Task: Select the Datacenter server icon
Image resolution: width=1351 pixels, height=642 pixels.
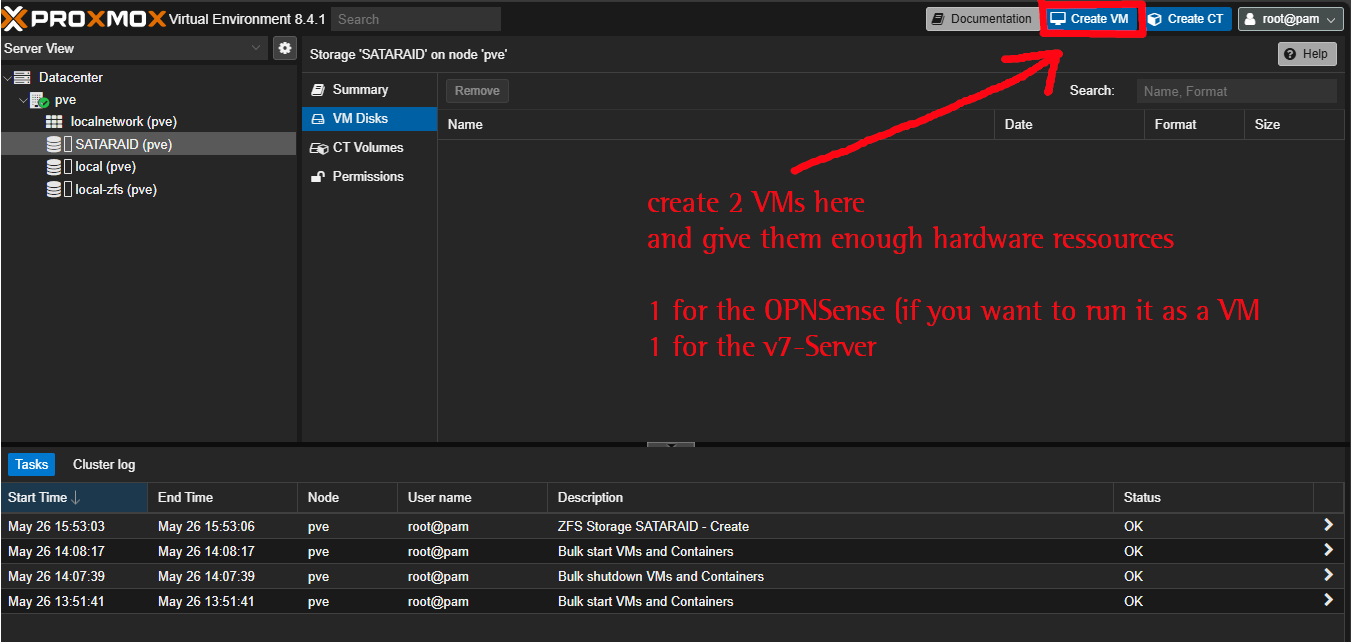Action: click(22, 77)
